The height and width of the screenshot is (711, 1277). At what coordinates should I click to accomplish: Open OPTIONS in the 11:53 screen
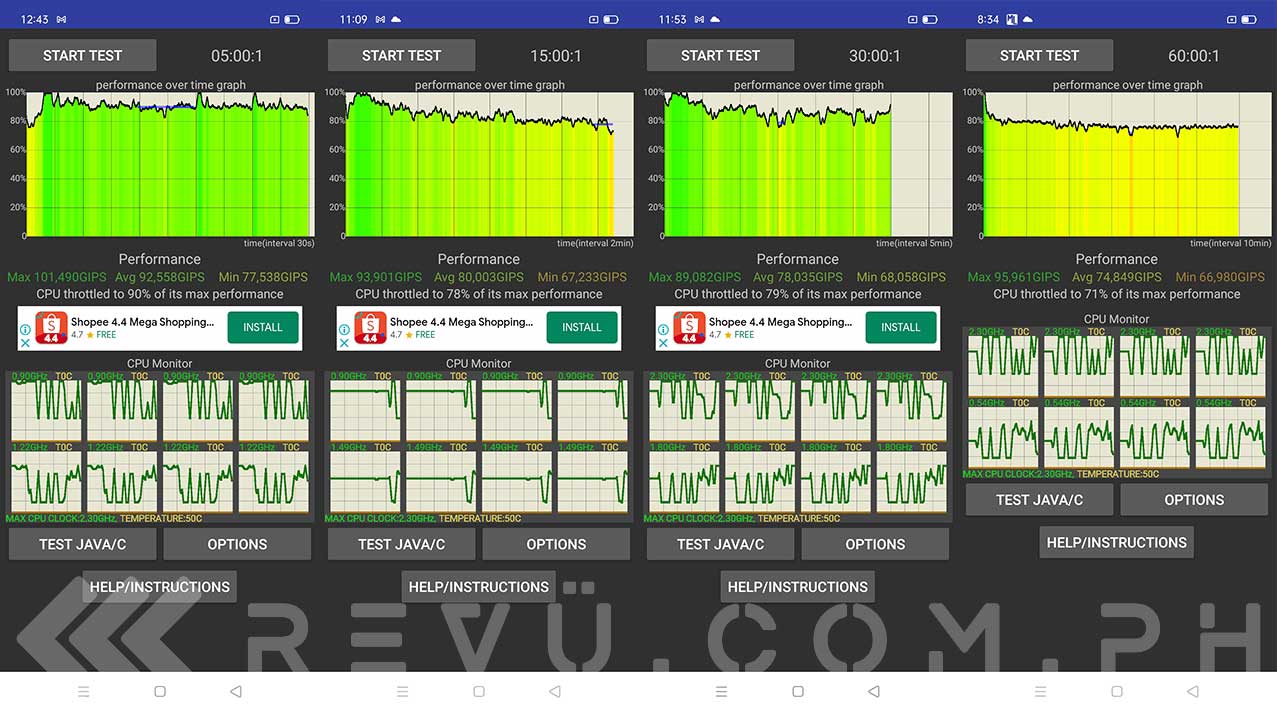pyautogui.click(x=875, y=544)
